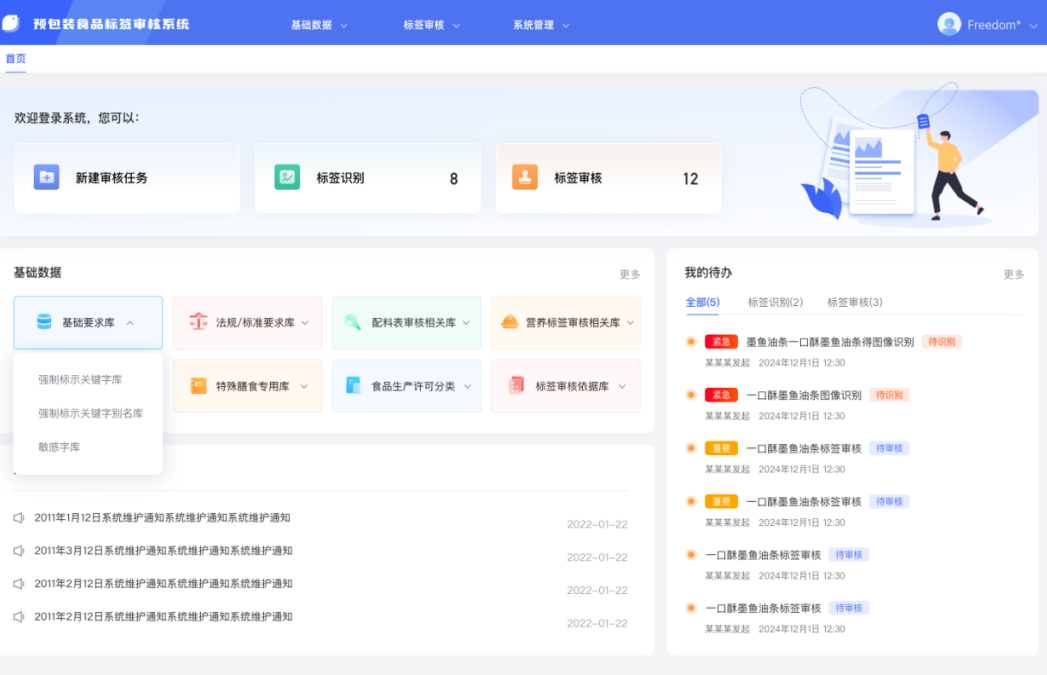Click the 法规/标准要求库 scales icon
Image resolution: width=1047 pixels, height=675 pixels.
[x=198, y=322]
